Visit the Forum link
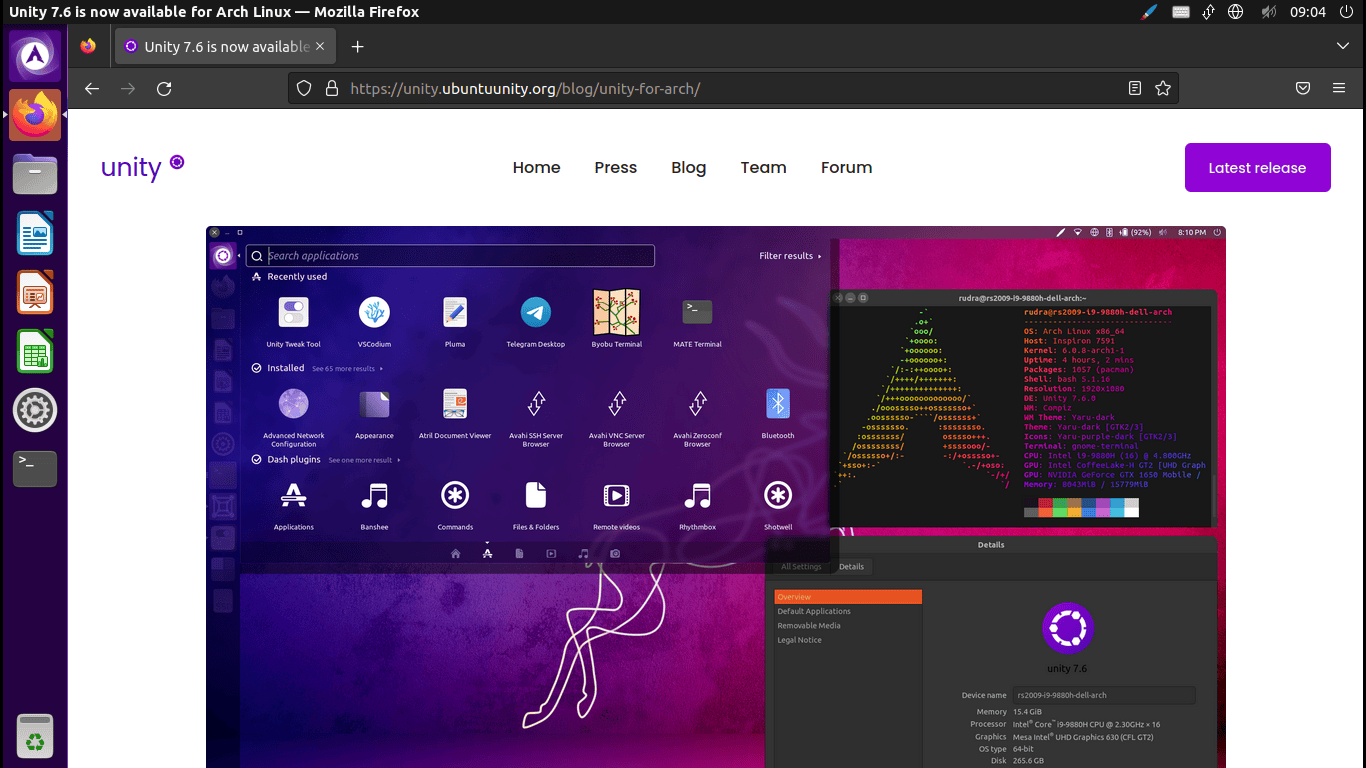 [846, 168]
